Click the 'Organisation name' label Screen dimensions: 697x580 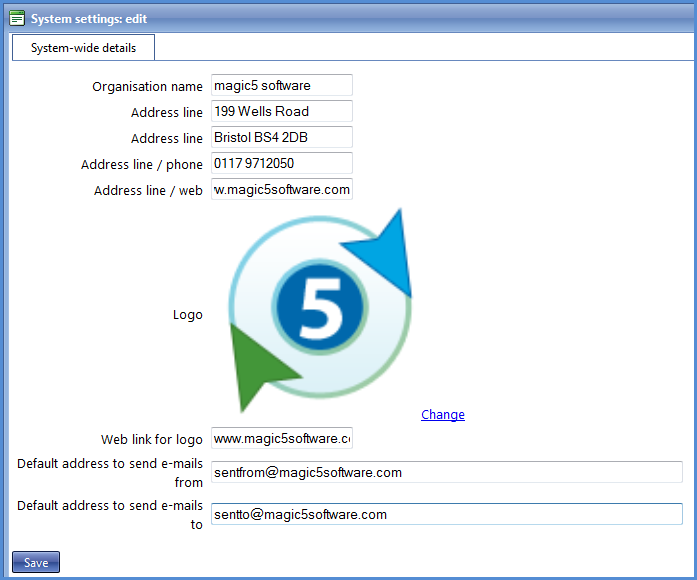[x=147, y=86]
